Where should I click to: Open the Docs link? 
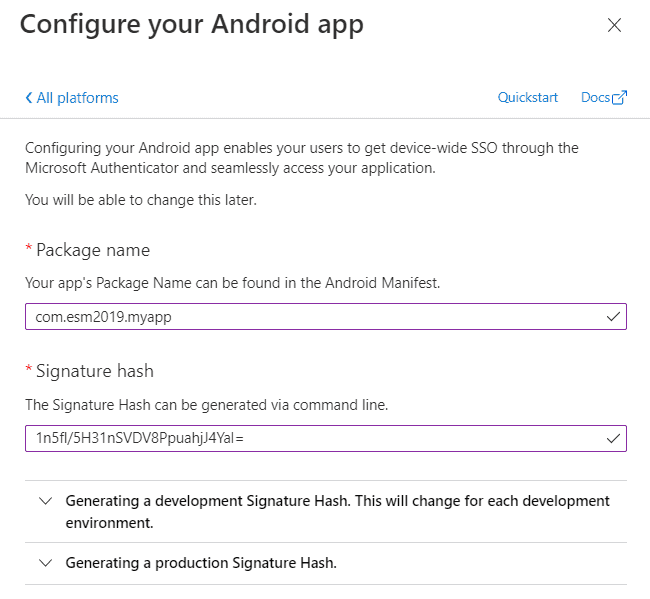(x=595, y=97)
